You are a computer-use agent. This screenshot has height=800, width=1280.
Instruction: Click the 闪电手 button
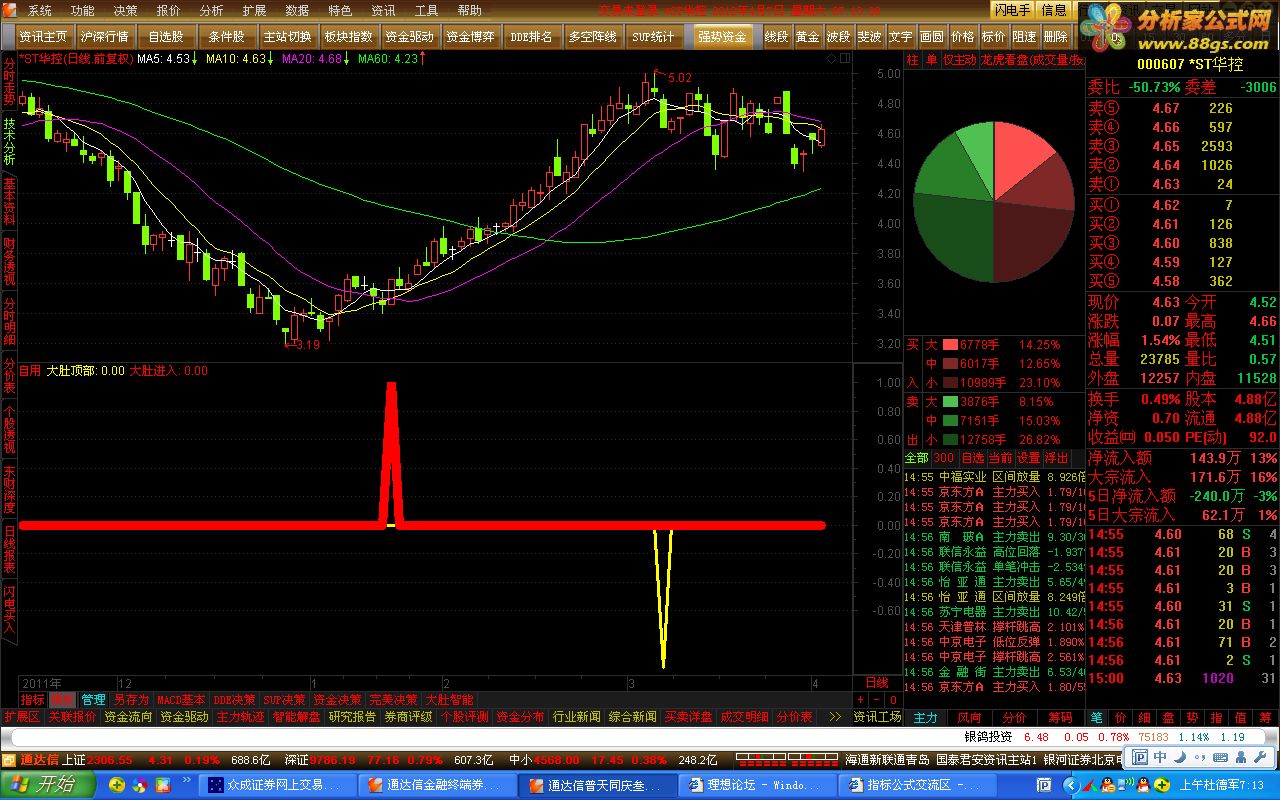1012,10
